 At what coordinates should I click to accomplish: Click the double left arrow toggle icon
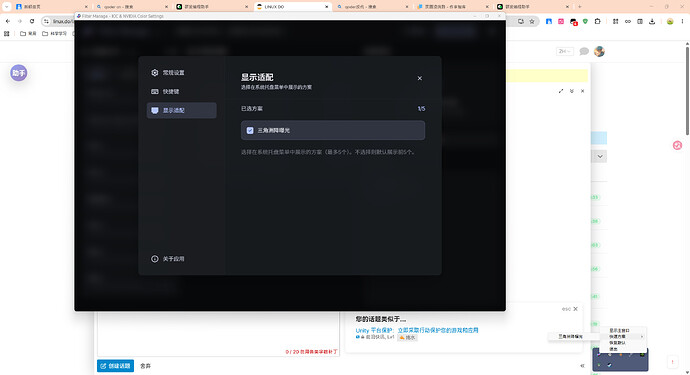[x=582, y=366]
